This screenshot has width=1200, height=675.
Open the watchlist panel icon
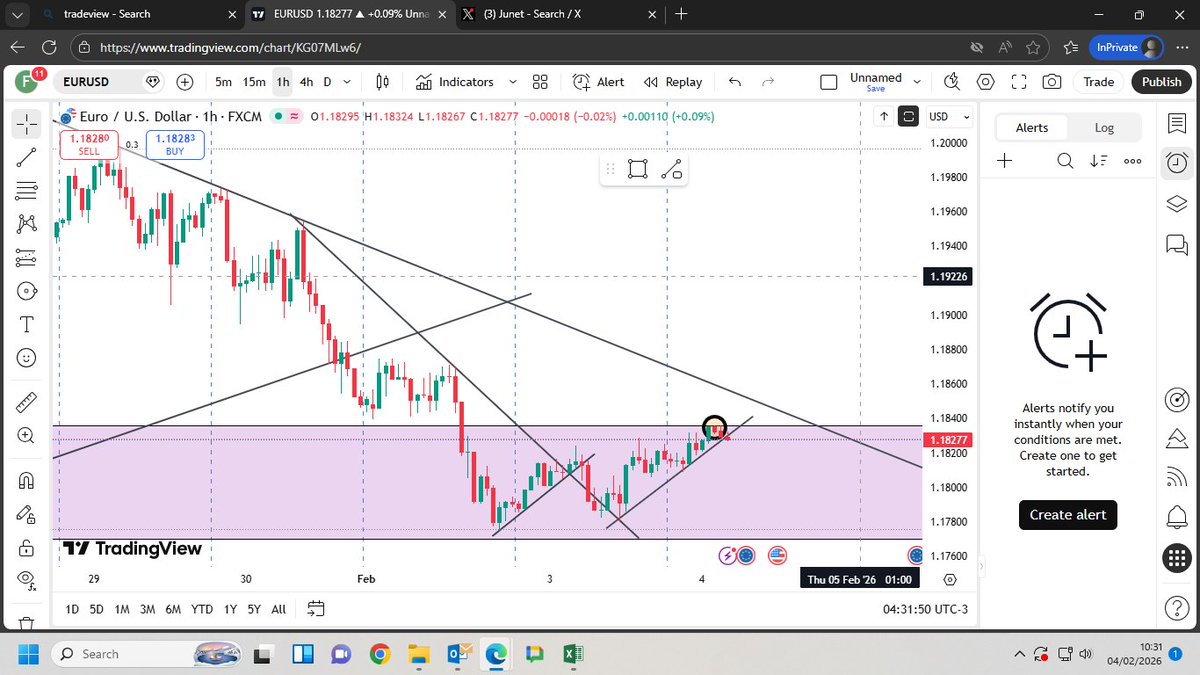pos(1177,123)
